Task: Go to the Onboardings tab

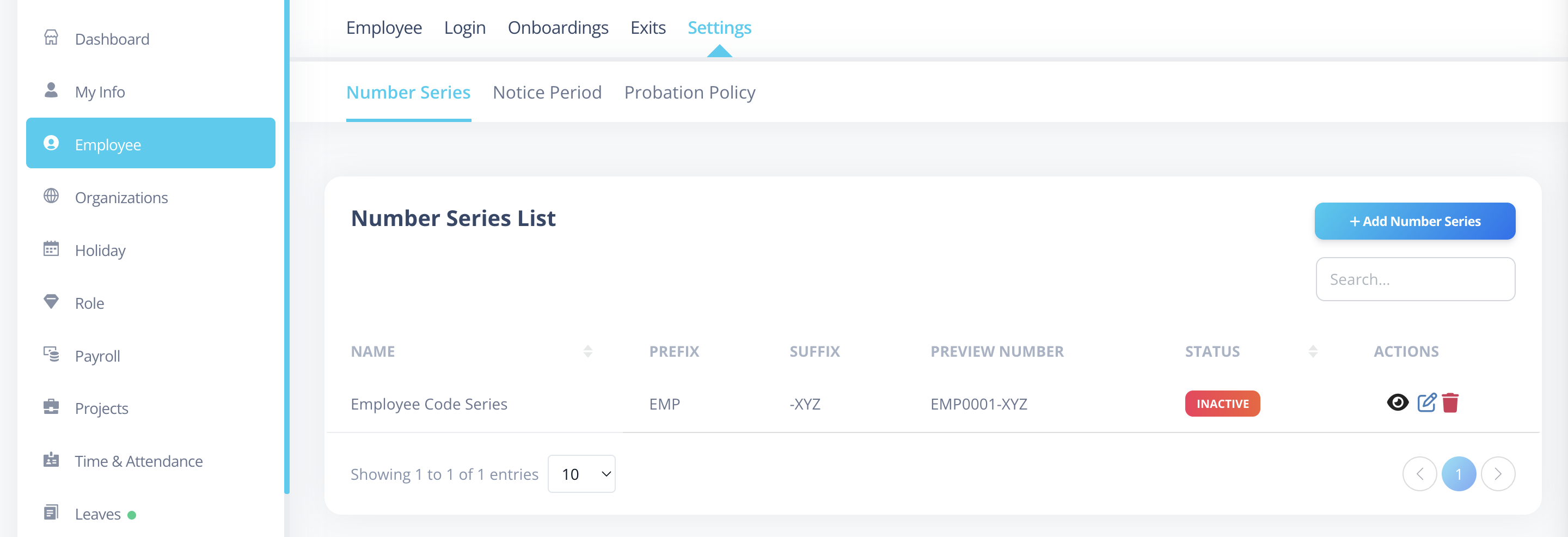Action: pyautogui.click(x=558, y=27)
